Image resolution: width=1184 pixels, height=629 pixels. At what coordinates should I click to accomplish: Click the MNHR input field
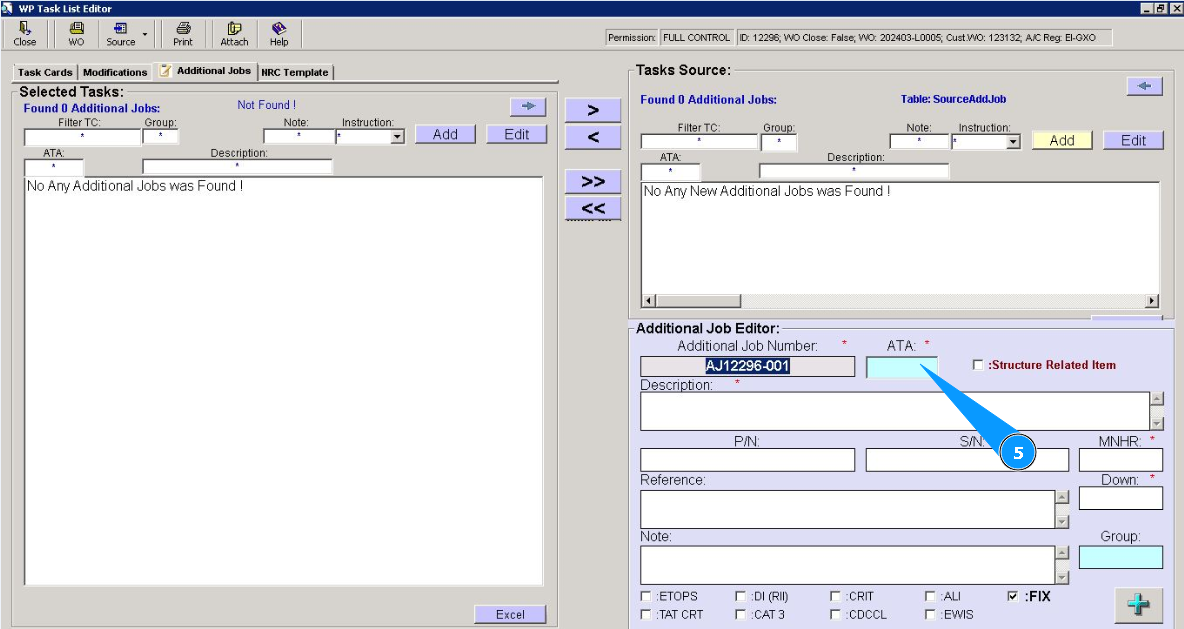point(1120,460)
